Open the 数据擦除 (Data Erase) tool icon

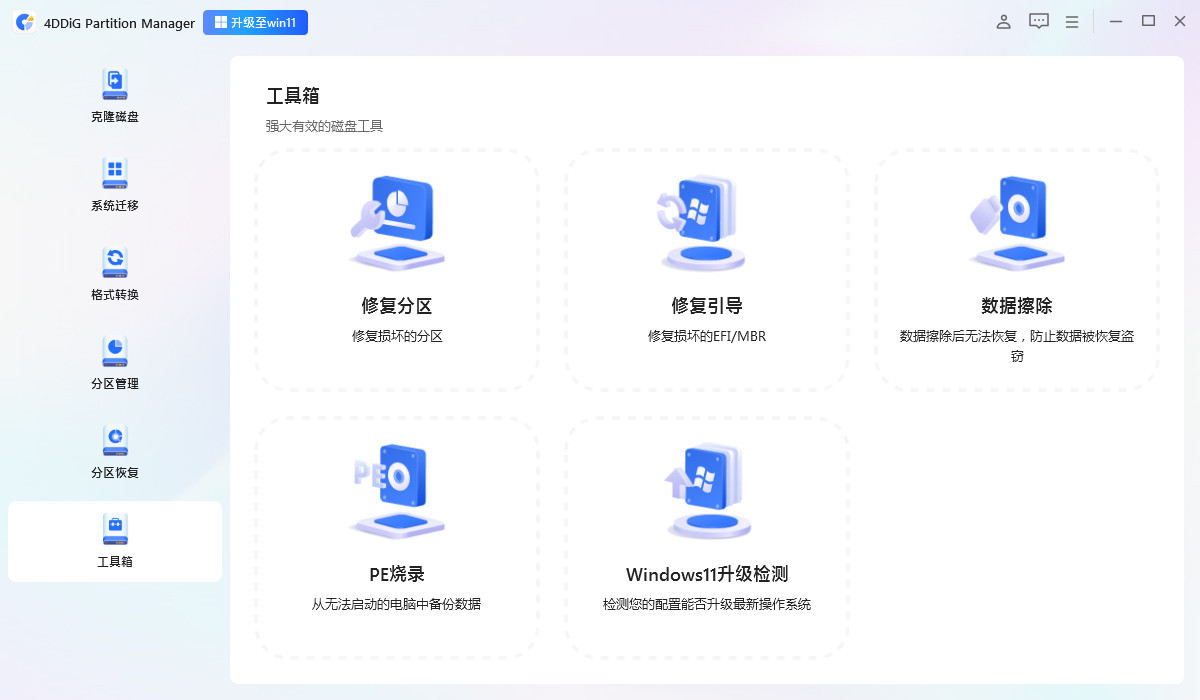click(1016, 222)
